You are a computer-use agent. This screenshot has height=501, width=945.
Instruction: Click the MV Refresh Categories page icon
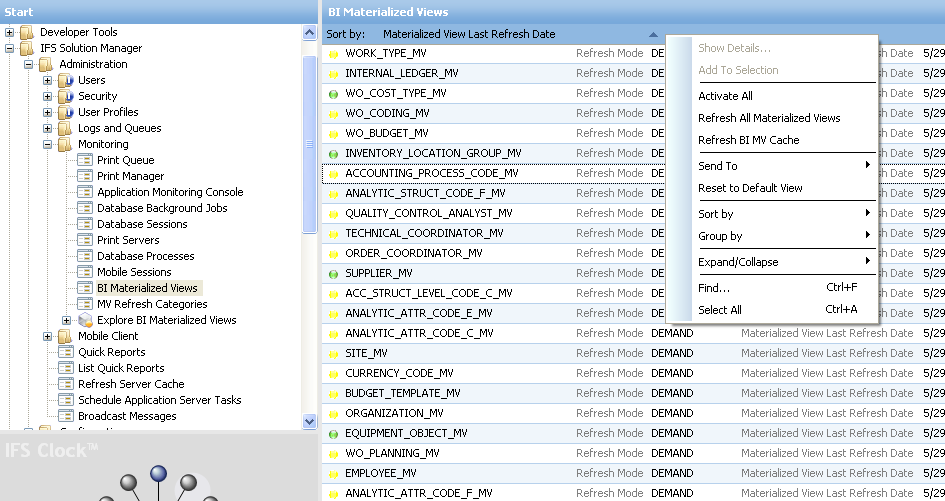85,304
